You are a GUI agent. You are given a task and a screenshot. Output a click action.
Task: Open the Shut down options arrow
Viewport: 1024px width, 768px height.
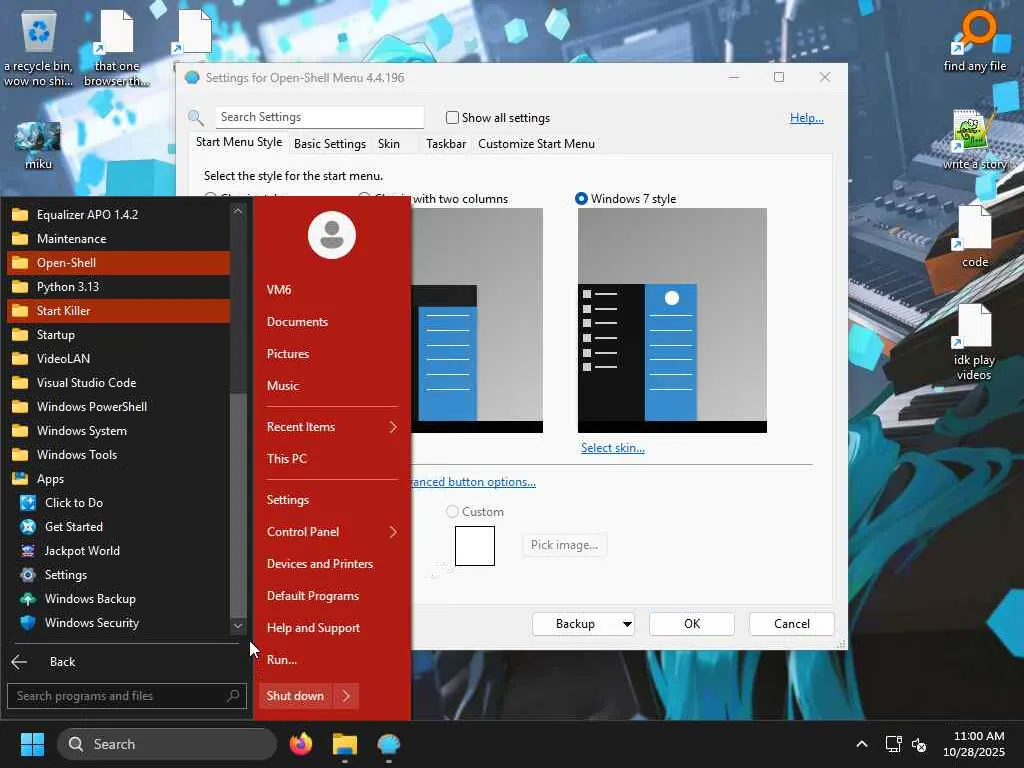(x=346, y=696)
